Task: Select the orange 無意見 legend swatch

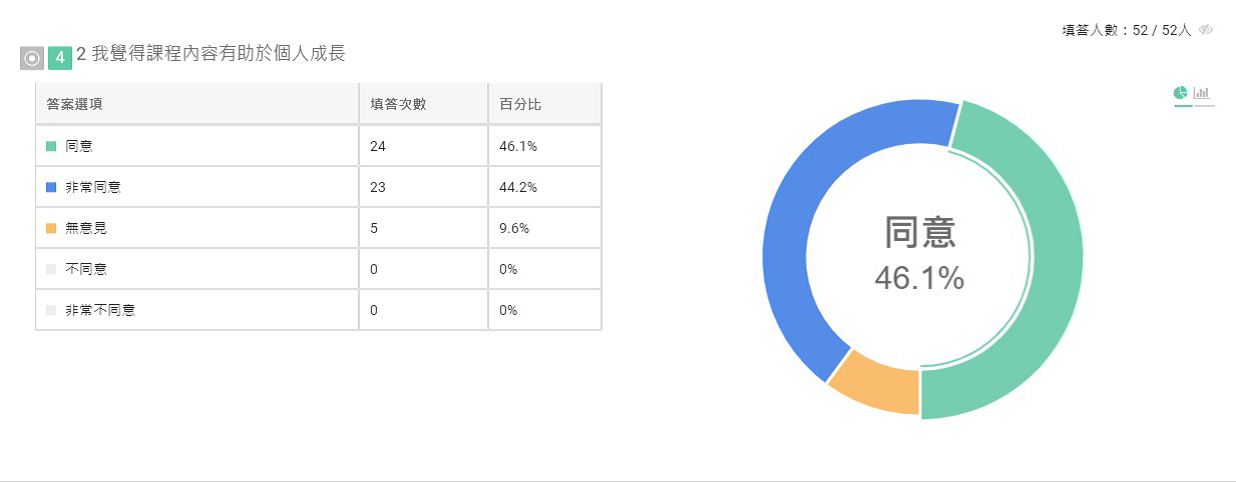Action: coord(51,228)
